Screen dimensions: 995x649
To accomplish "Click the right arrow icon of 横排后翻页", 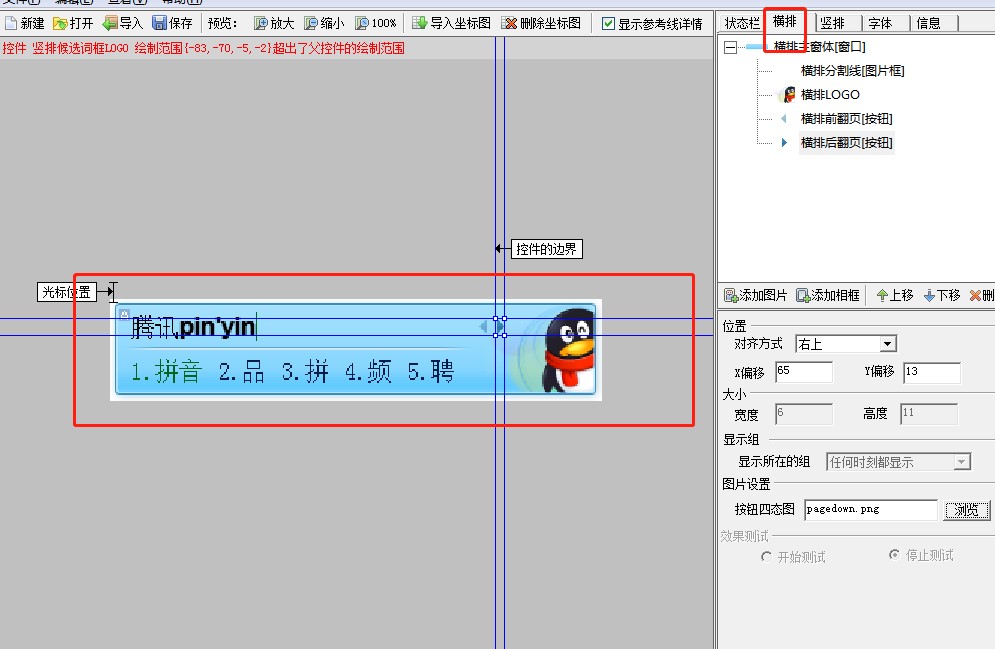I will pyautogui.click(x=784, y=143).
